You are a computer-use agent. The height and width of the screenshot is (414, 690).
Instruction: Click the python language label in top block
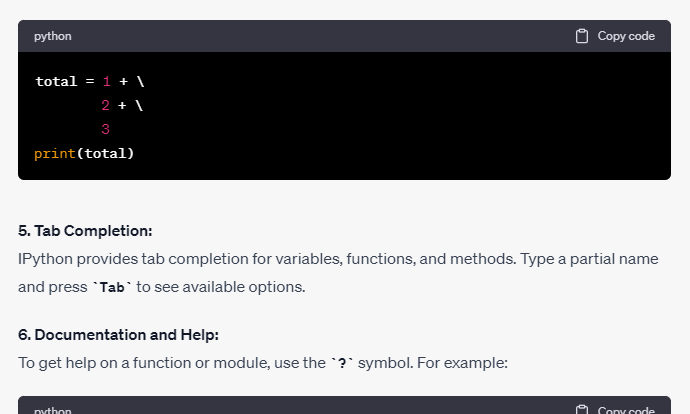53,36
